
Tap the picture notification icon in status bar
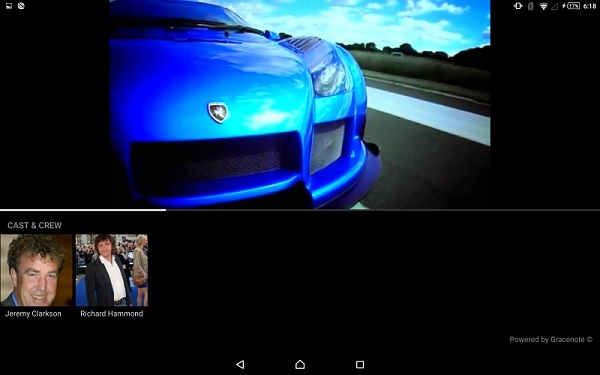coord(9,6)
